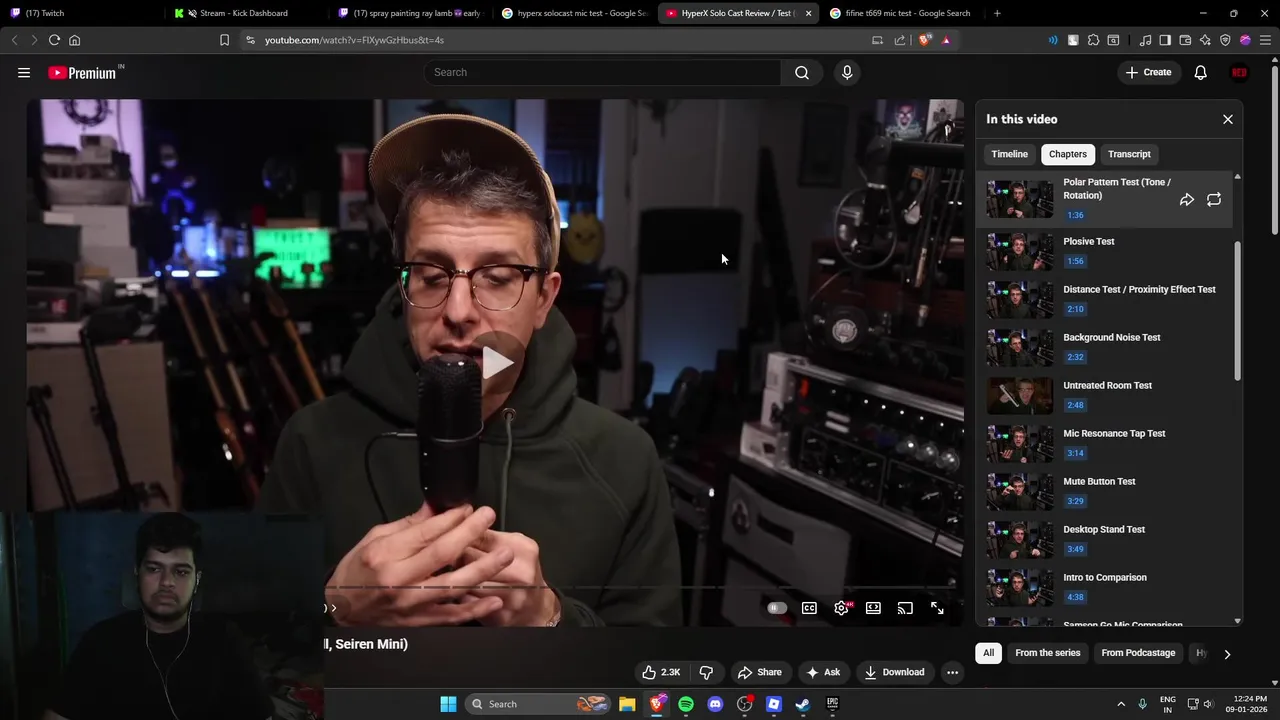The image size is (1280, 720).
Task: Click the 3:49 Desktop Stand Test timestamp
Action: tap(1075, 549)
